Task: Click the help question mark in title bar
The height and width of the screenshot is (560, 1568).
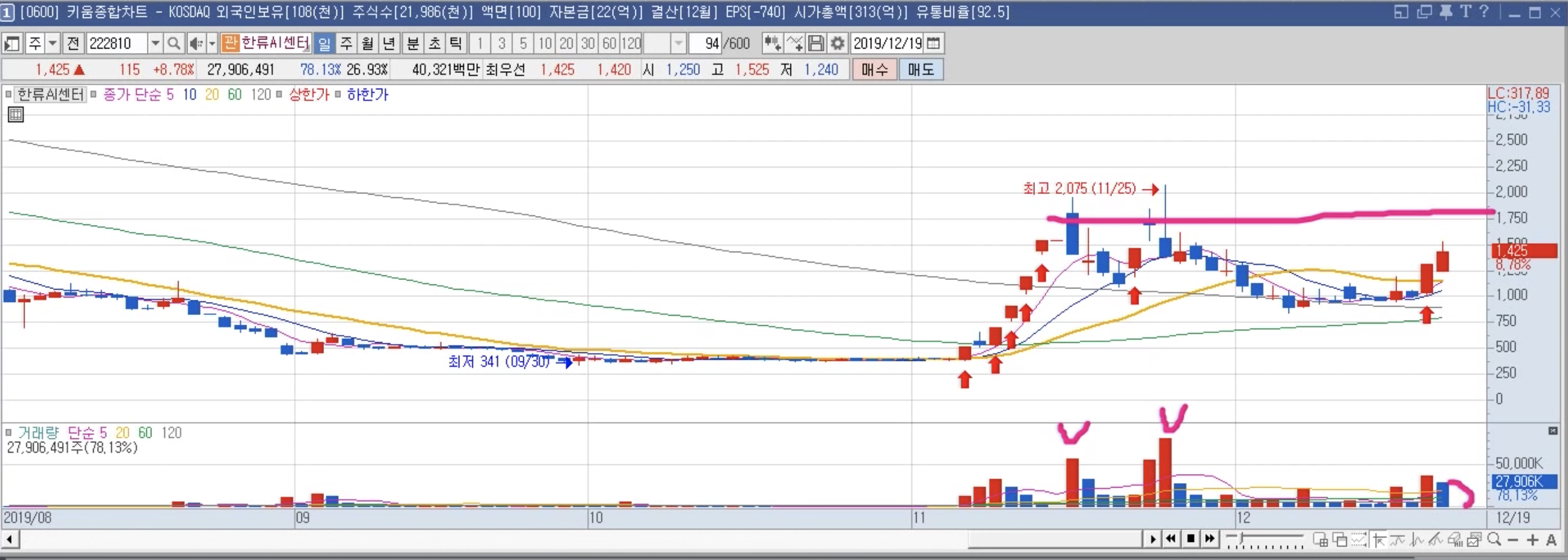Action: pyautogui.click(x=1484, y=12)
